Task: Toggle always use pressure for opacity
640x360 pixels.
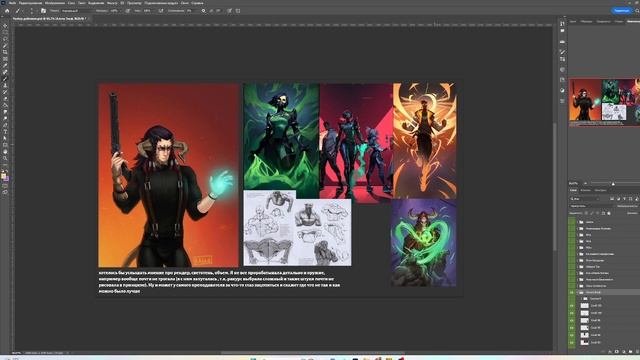Action: 127,11
